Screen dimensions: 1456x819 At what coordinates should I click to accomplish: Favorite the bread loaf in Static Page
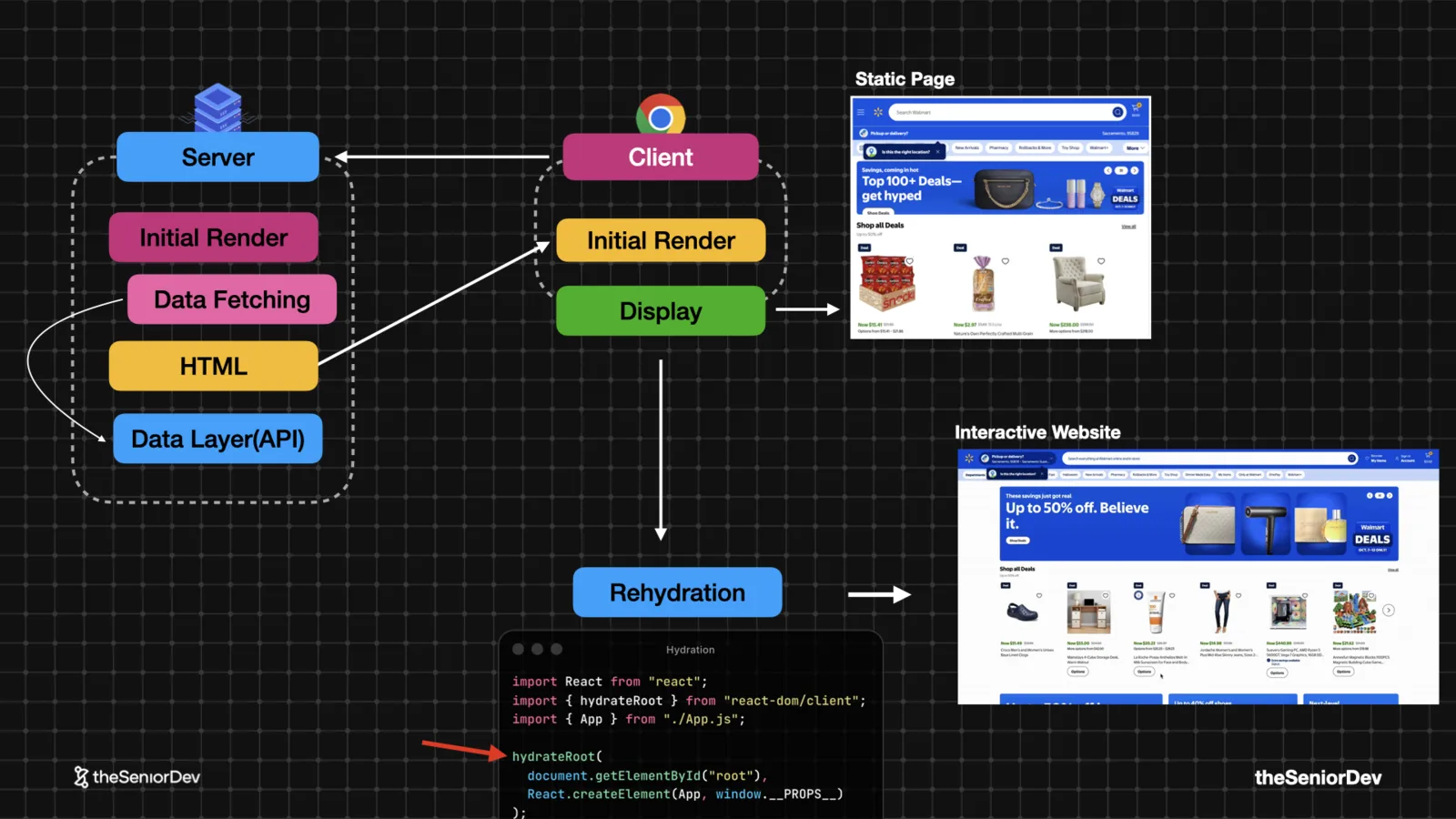click(1006, 261)
